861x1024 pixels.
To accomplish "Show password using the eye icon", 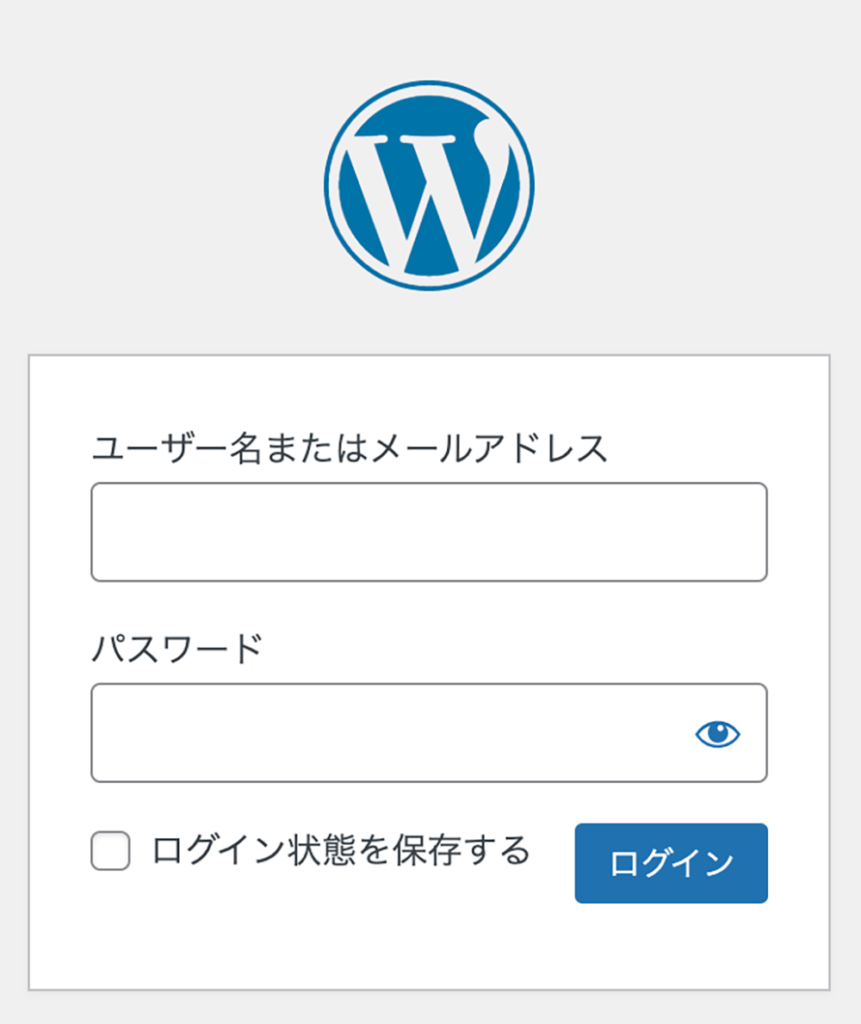I will [x=717, y=734].
